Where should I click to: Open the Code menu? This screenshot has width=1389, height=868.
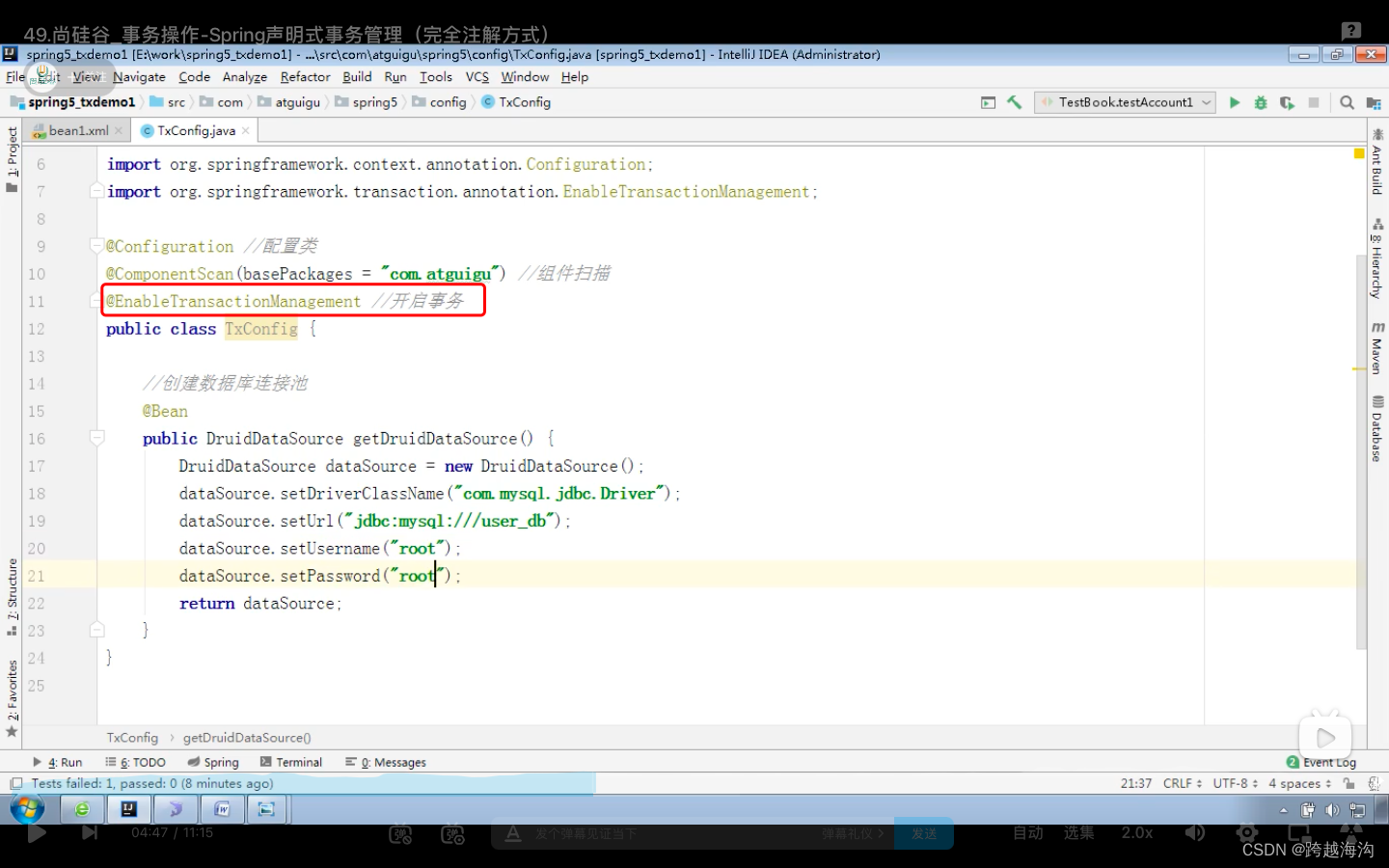(194, 77)
